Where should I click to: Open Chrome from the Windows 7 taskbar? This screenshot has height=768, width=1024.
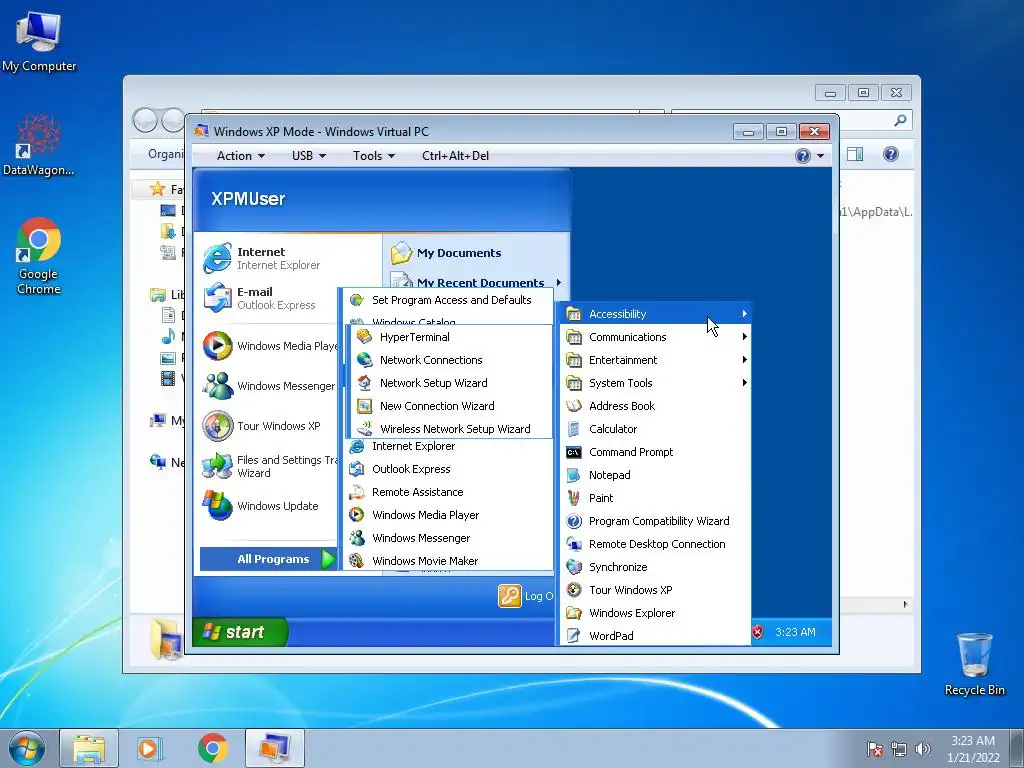pyautogui.click(x=213, y=748)
